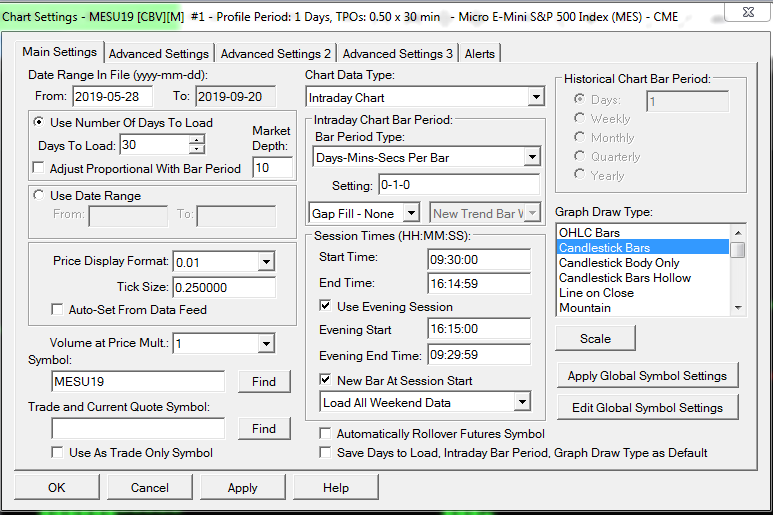The height and width of the screenshot is (515, 773).
Task: Open the Volume at Price Mult. dropdown
Action: click(266, 343)
